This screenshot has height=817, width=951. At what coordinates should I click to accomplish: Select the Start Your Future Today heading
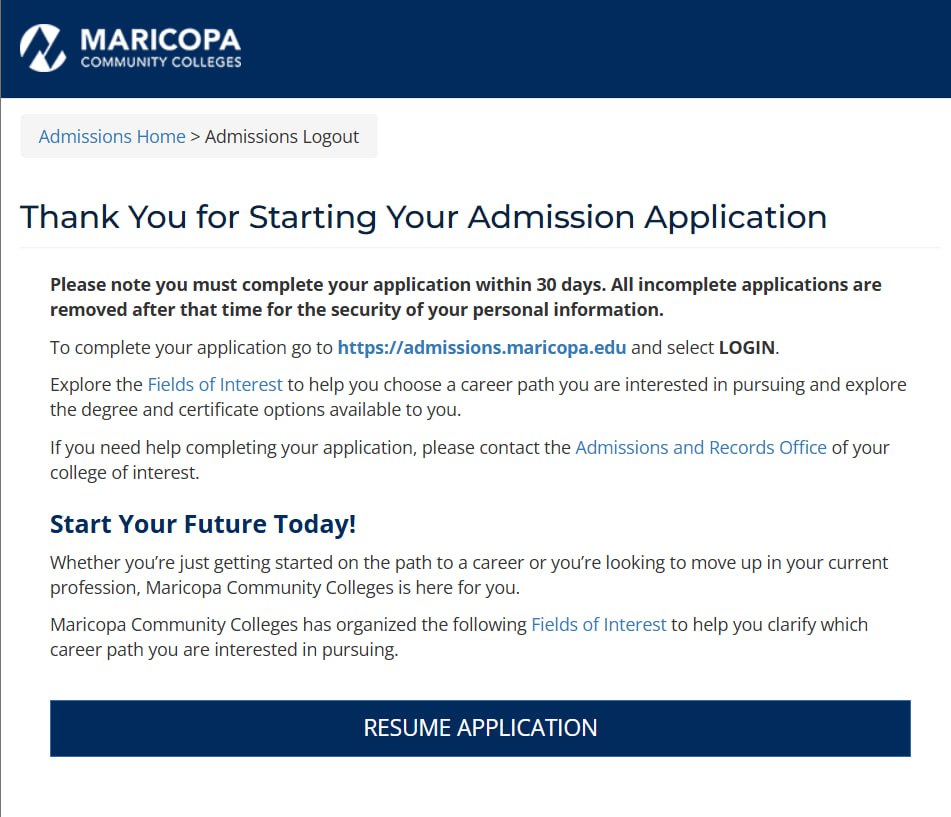(x=203, y=523)
